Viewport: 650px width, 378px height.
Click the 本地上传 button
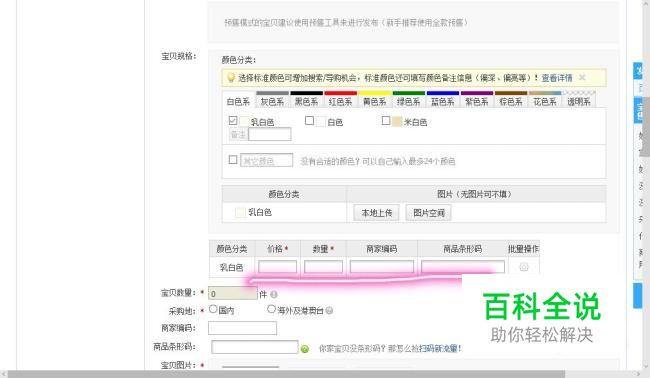[376, 213]
